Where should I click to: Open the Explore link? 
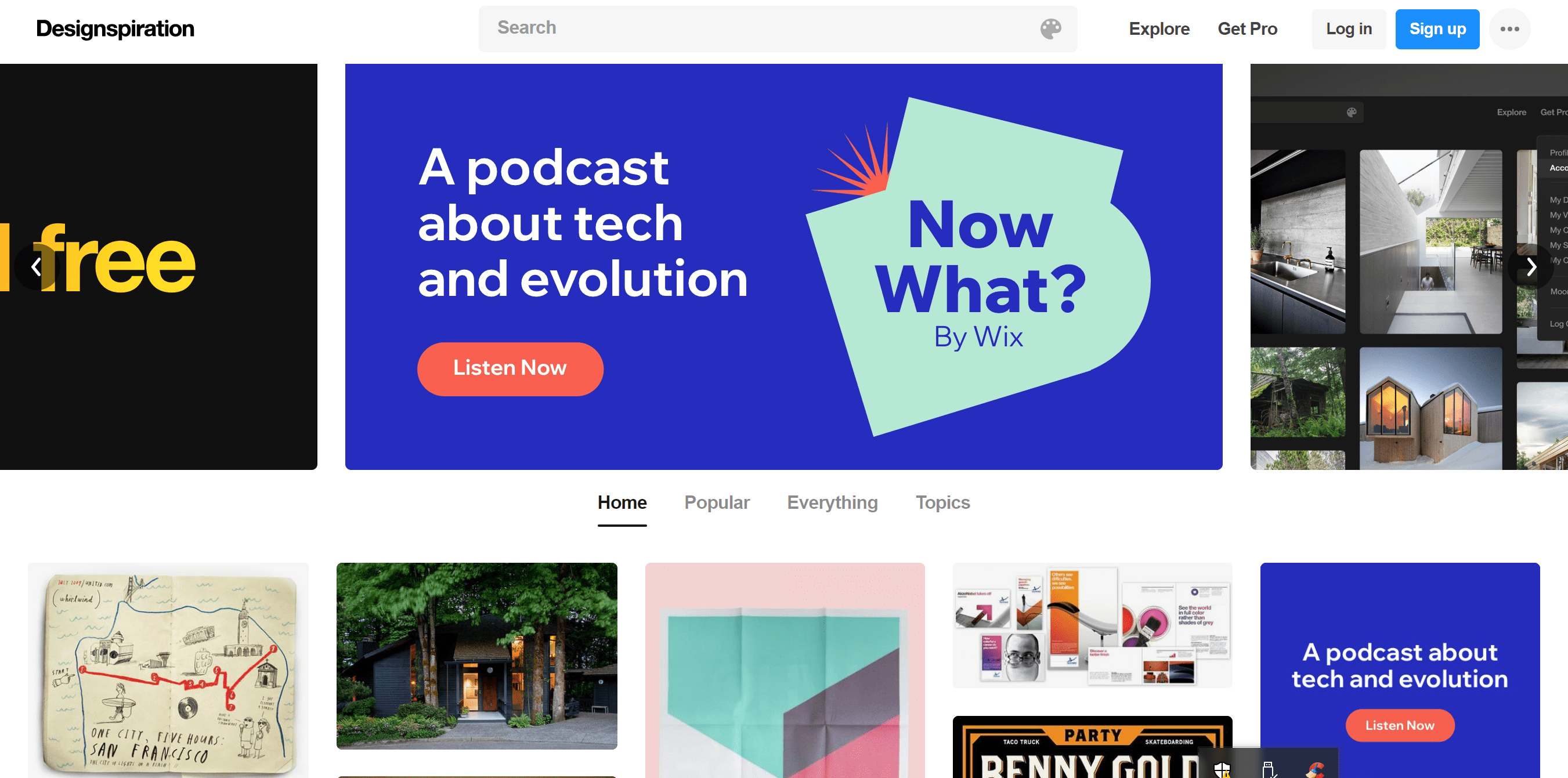point(1158,28)
